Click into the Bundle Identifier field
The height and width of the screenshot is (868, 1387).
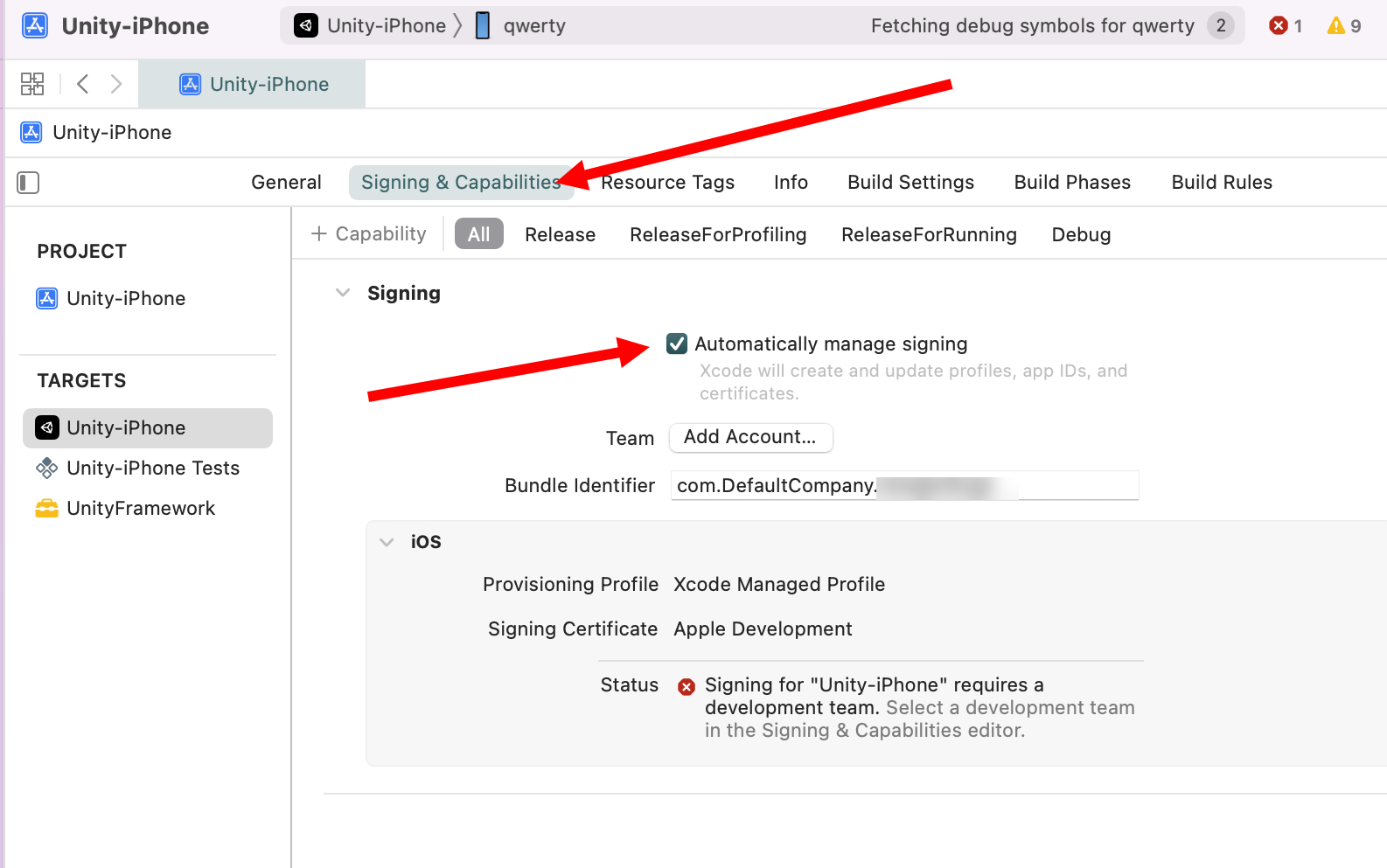(x=904, y=485)
